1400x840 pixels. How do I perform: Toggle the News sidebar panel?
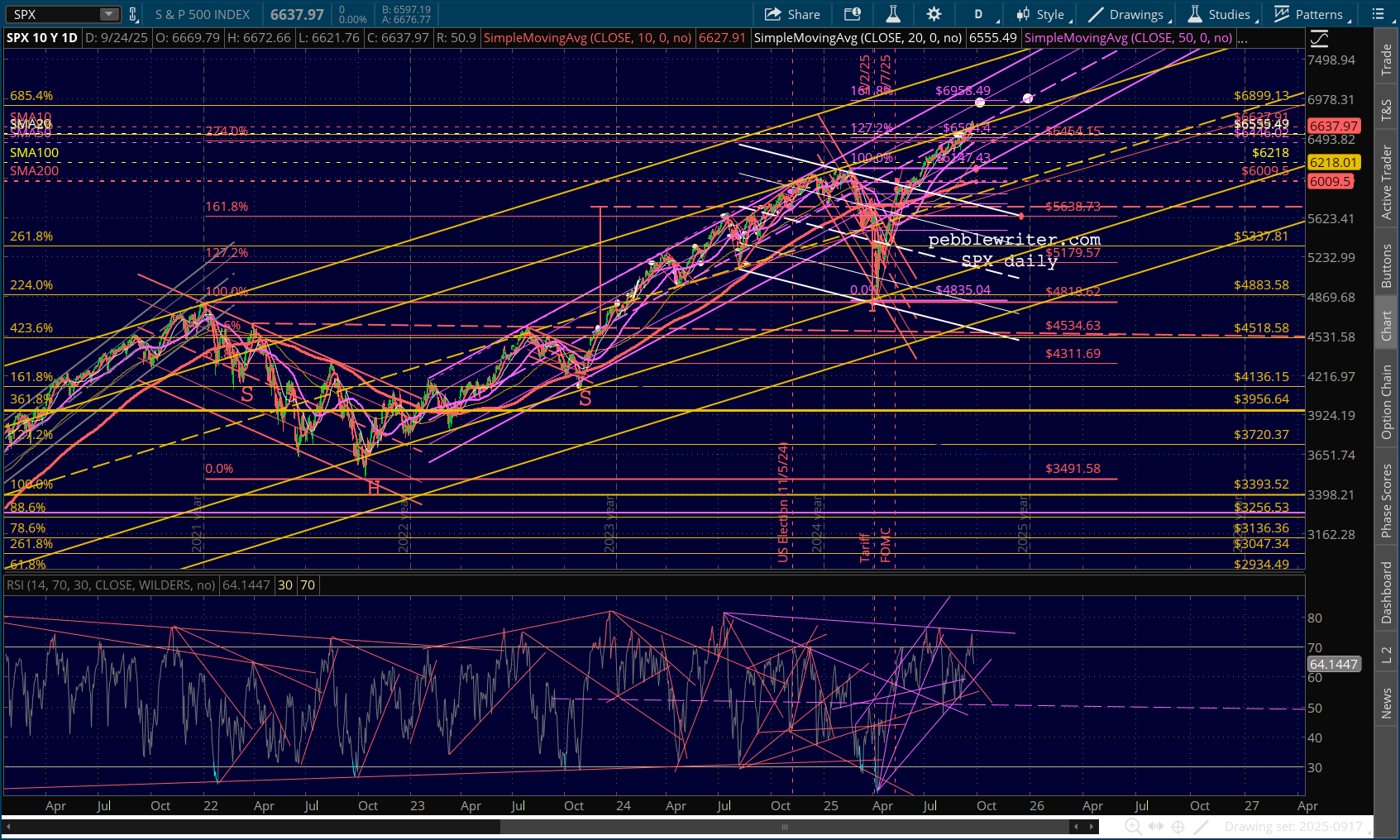[1387, 704]
